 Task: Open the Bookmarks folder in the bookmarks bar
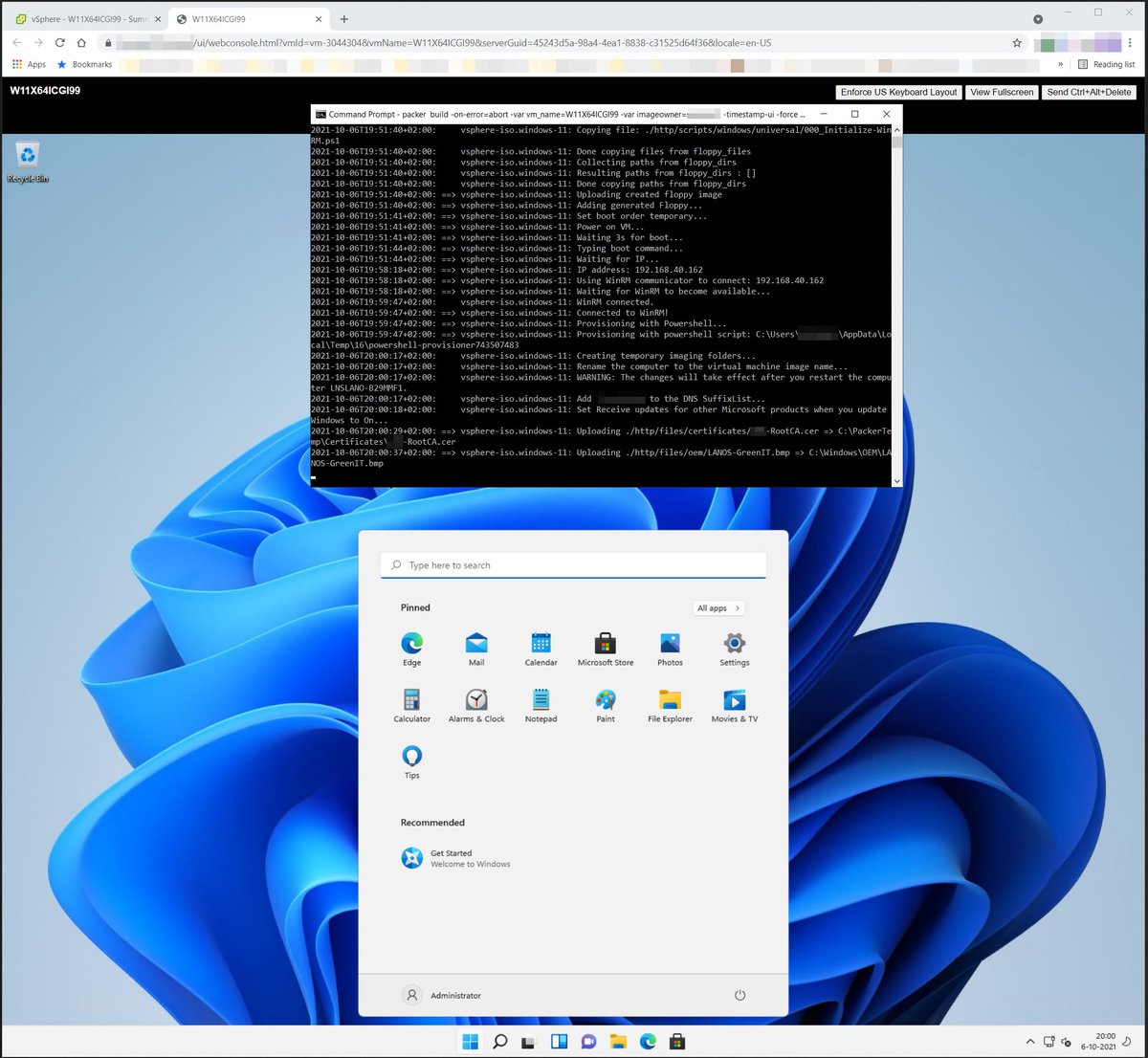(84, 64)
